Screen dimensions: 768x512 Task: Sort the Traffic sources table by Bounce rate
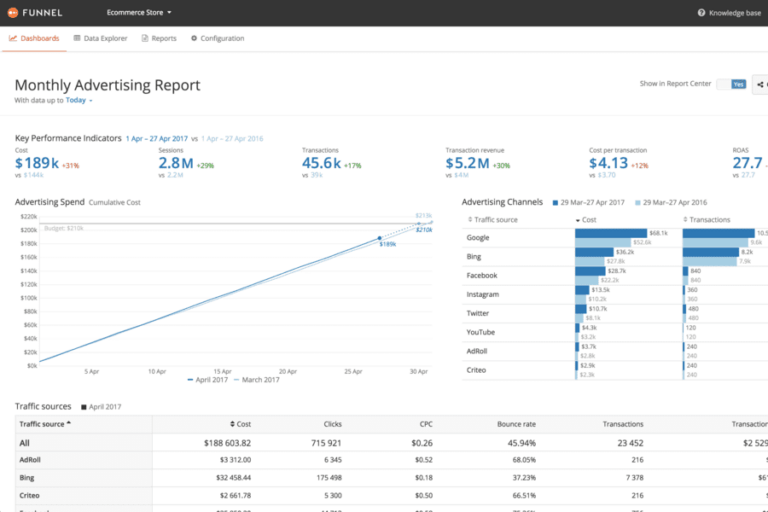pyautogui.click(x=516, y=424)
